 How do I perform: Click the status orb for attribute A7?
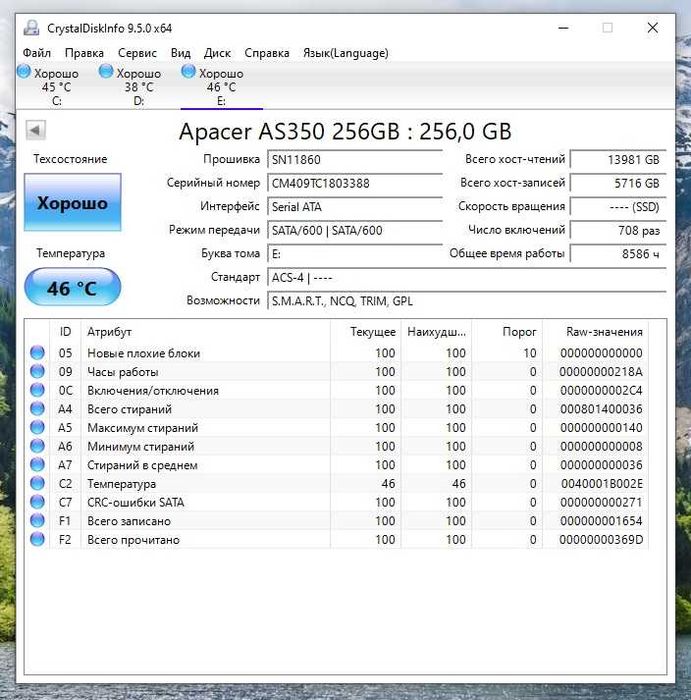[x=37, y=465]
